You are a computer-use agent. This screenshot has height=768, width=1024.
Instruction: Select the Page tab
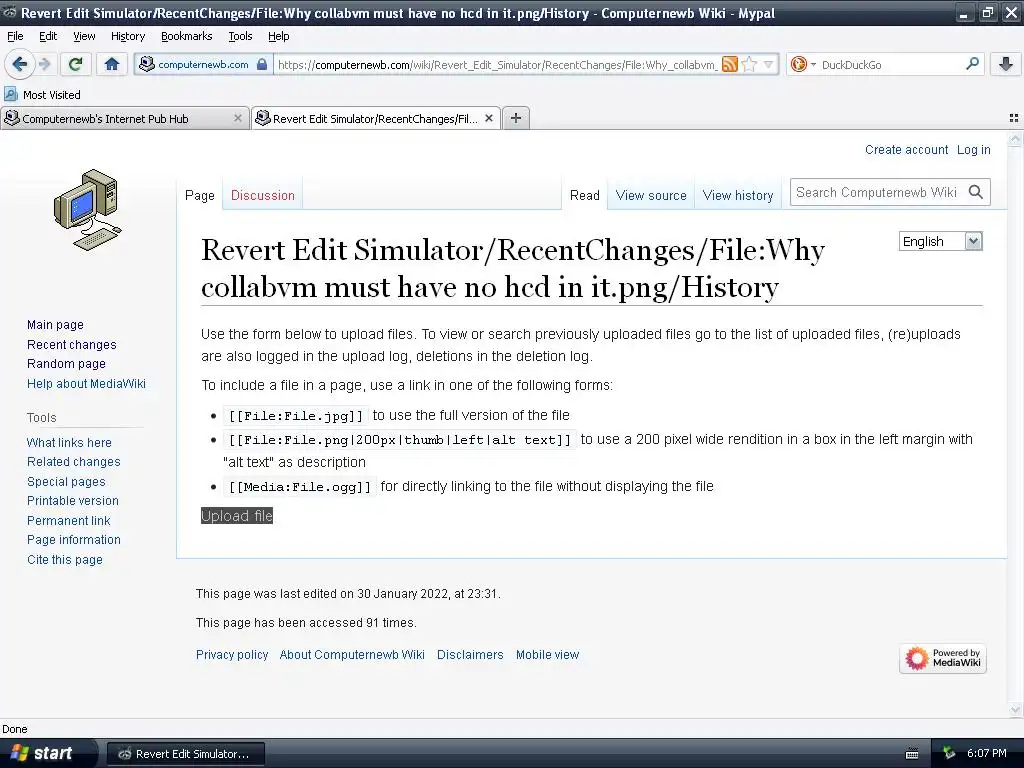point(199,195)
